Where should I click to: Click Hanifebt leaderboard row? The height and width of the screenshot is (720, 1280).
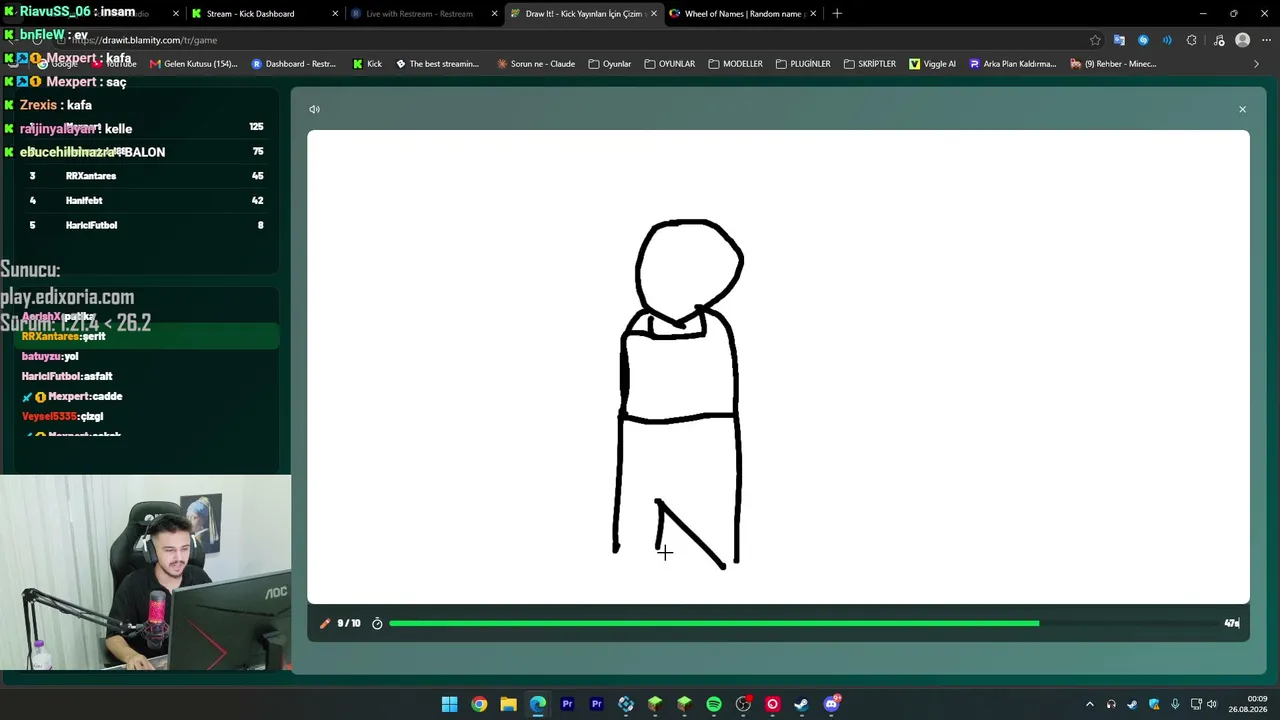click(x=145, y=201)
